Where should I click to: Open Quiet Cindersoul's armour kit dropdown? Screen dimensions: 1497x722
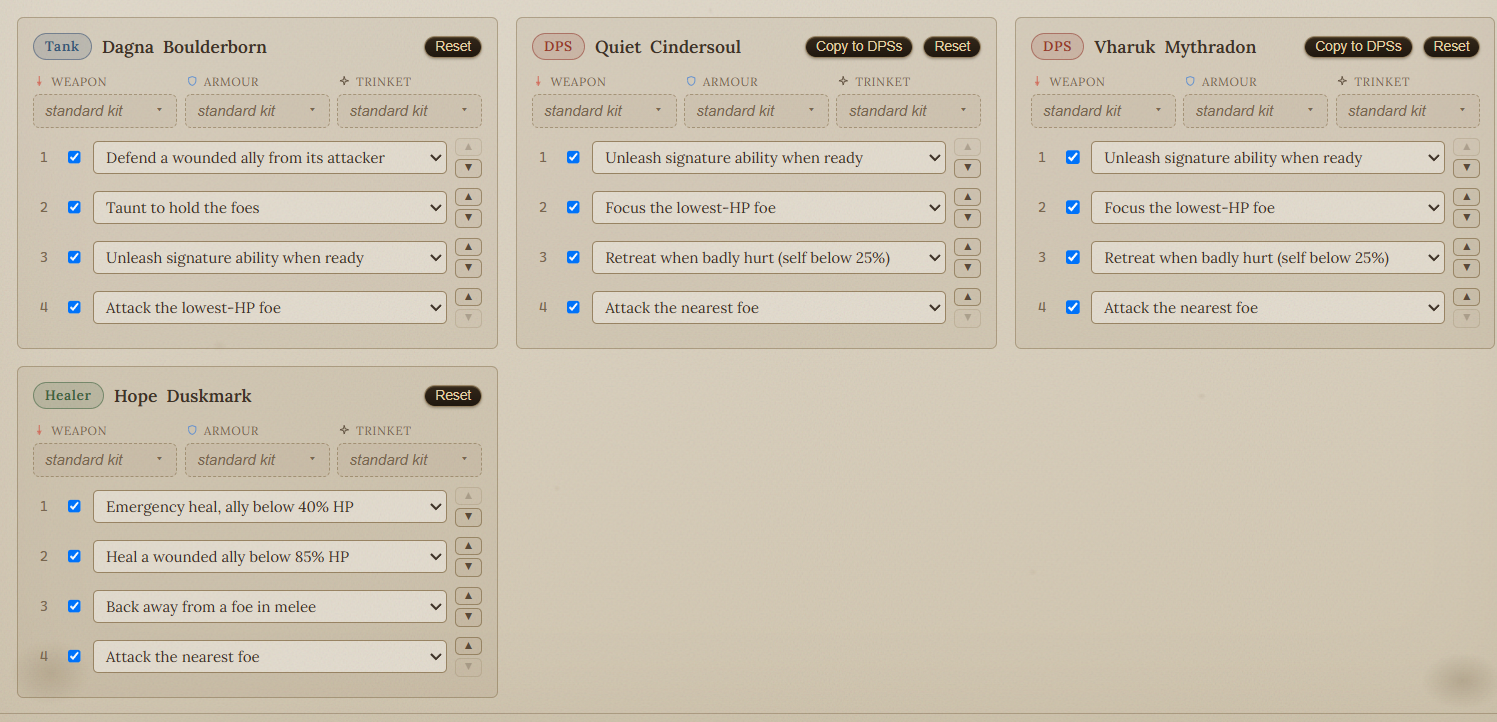(756, 111)
